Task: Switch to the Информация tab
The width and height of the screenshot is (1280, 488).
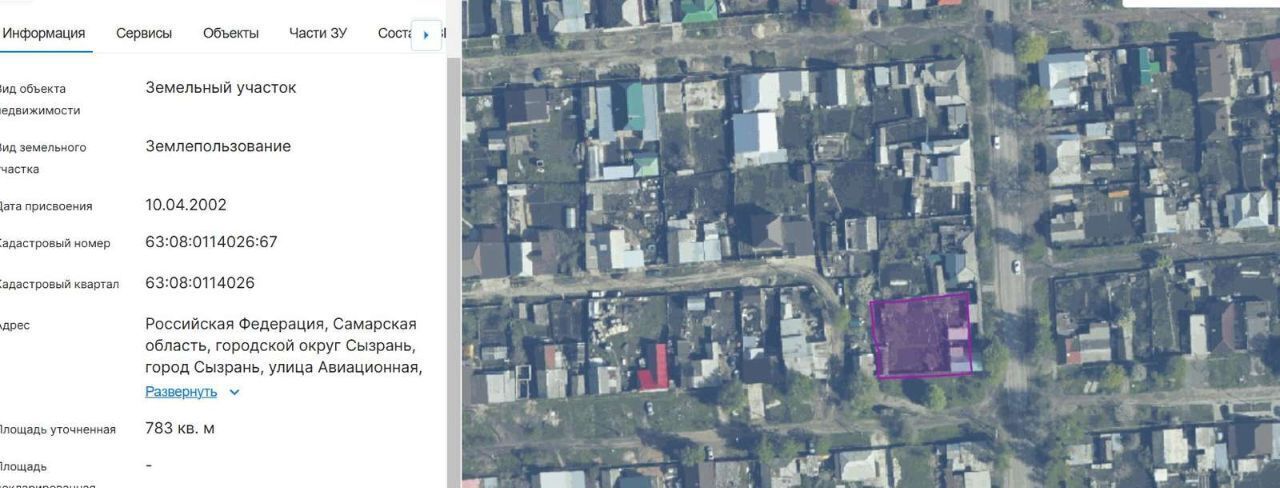Action: (x=44, y=33)
